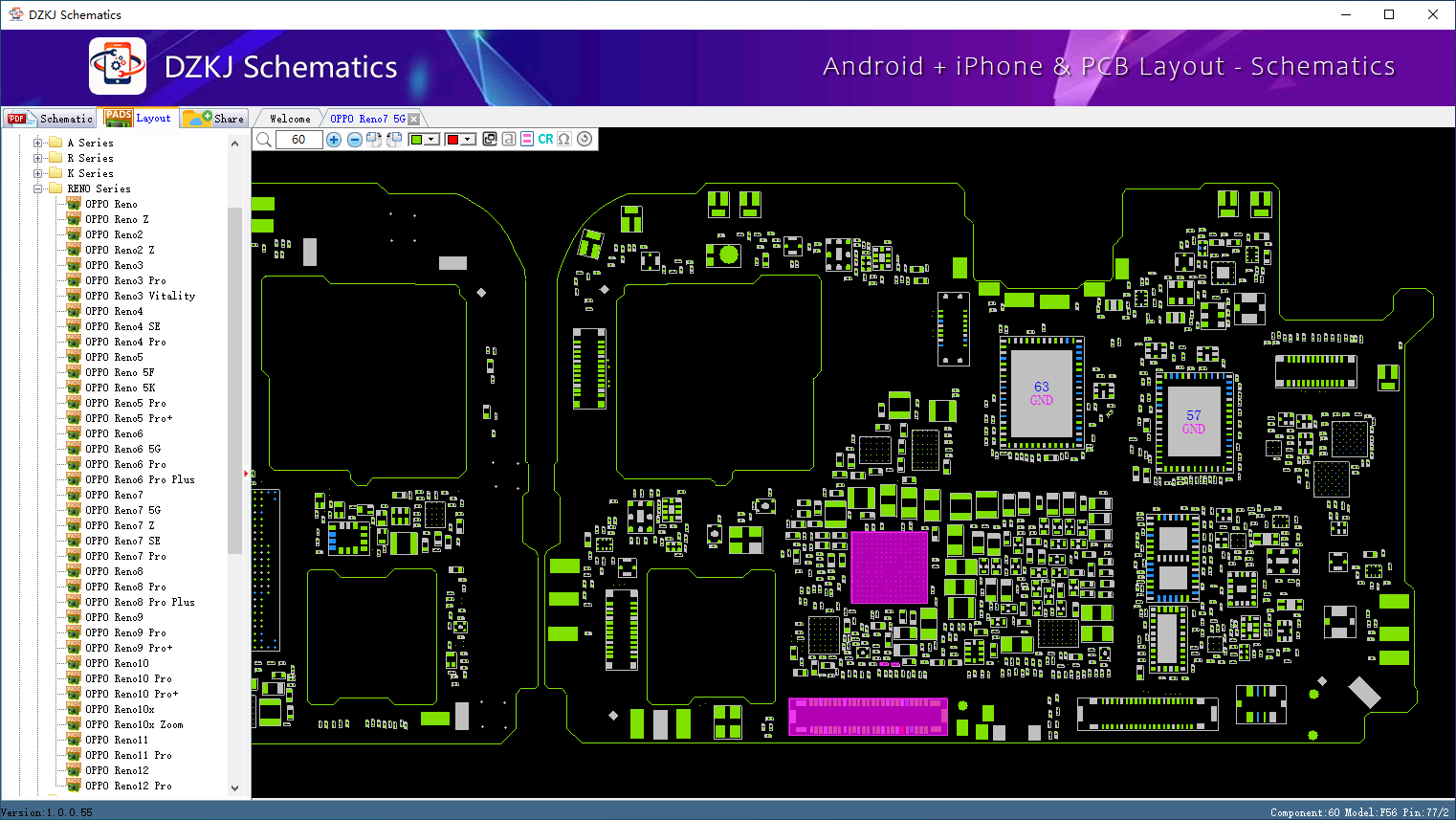The height and width of the screenshot is (820, 1456).
Task: Click the cyan CR icon
Action: 545,139
